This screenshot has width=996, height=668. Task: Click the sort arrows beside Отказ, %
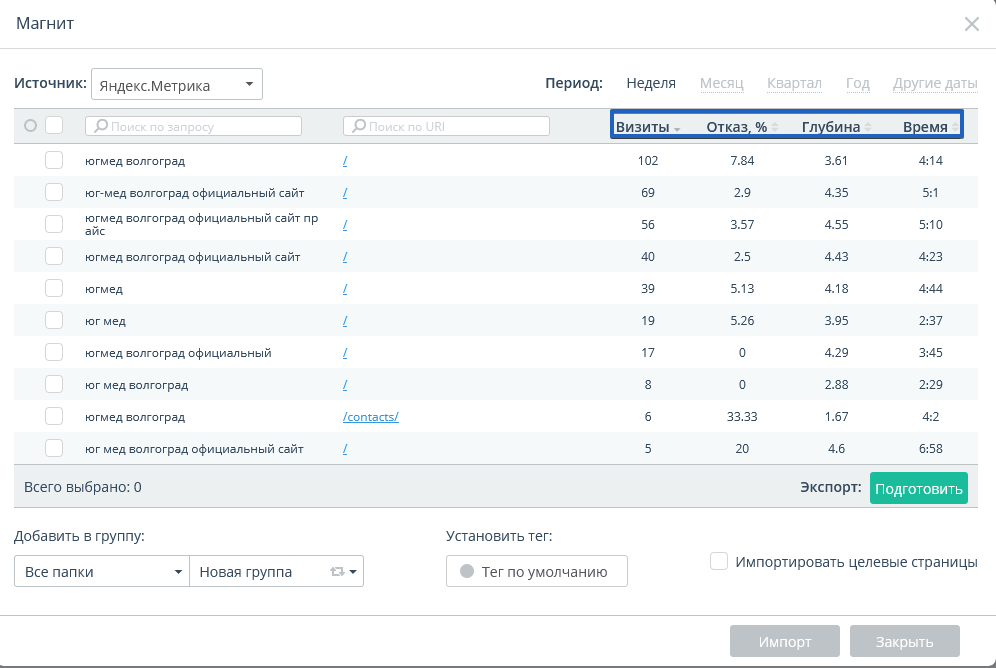tap(776, 127)
